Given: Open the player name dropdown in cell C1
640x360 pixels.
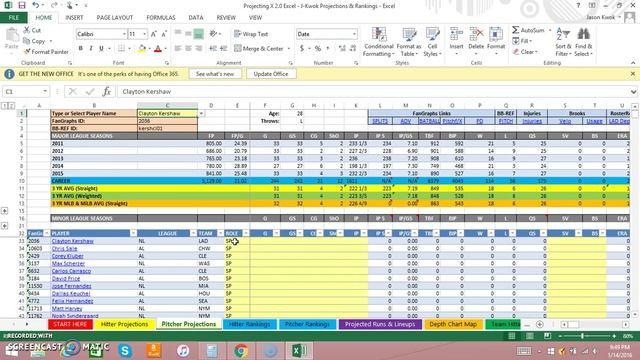Looking at the screenshot, I should (x=201, y=113).
